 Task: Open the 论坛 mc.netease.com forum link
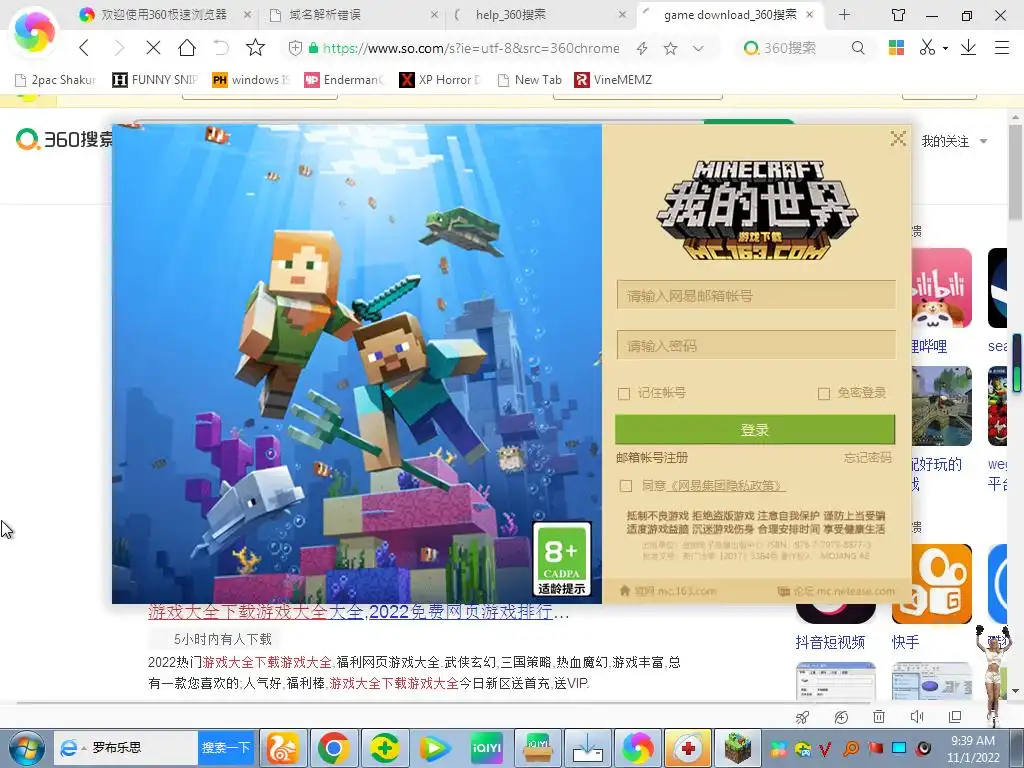click(x=837, y=591)
